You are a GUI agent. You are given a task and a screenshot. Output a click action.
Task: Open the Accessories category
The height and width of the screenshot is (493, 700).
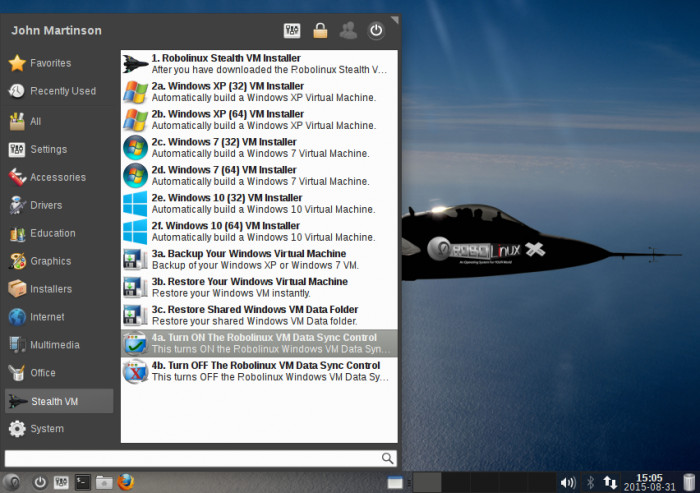58,177
